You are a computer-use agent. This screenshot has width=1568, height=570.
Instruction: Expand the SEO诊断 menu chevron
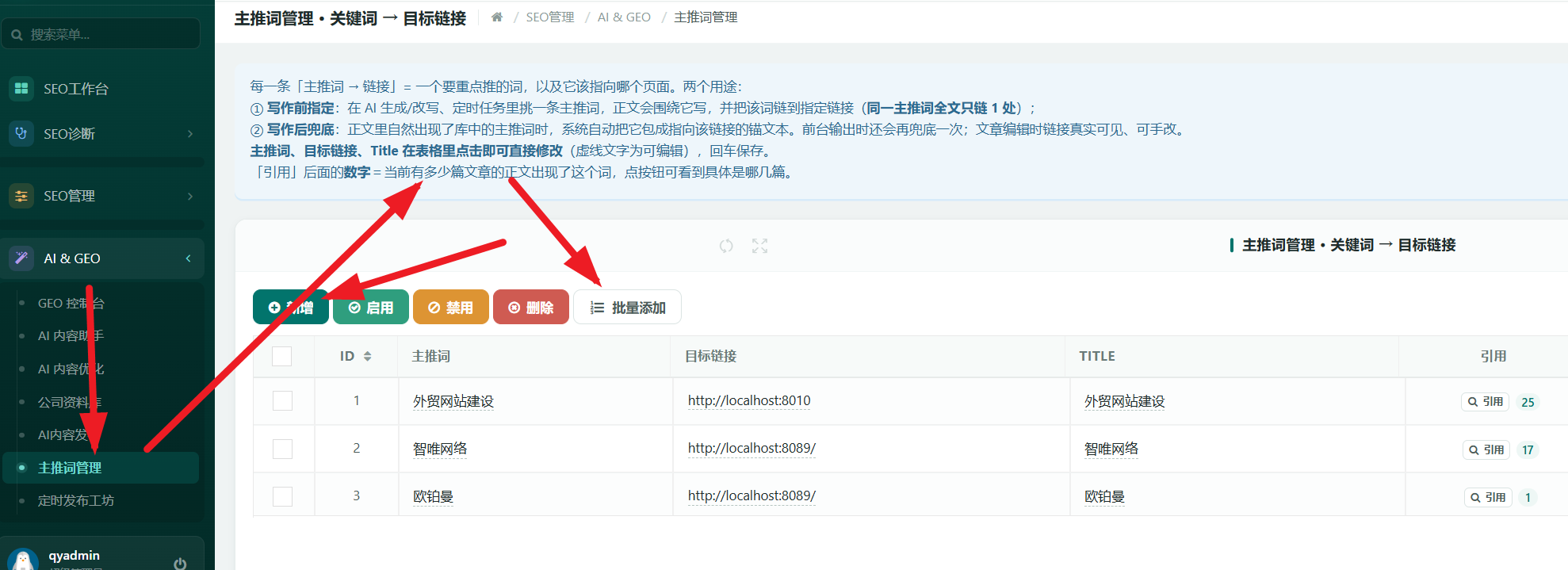(189, 134)
